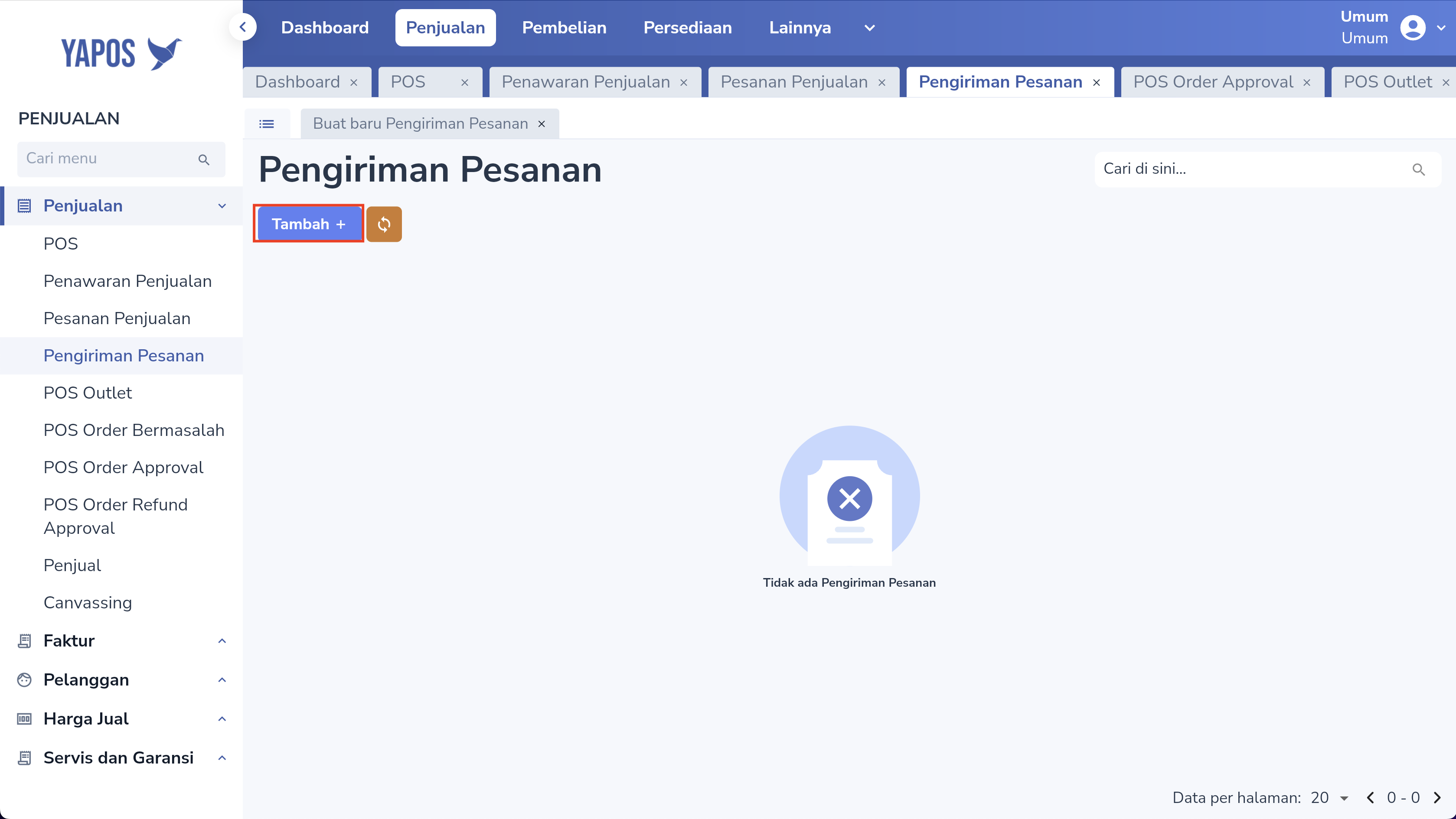Expand the Pelanggan section chevron
The image size is (1456, 819).
222,679
